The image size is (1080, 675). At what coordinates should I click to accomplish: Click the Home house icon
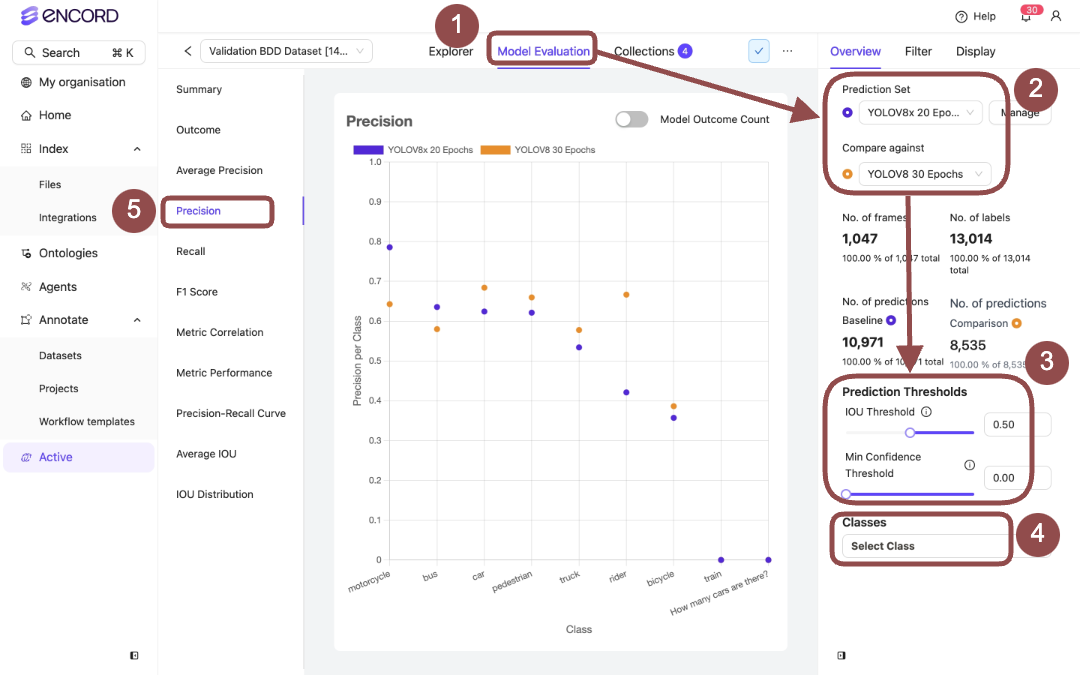point(26,116)
